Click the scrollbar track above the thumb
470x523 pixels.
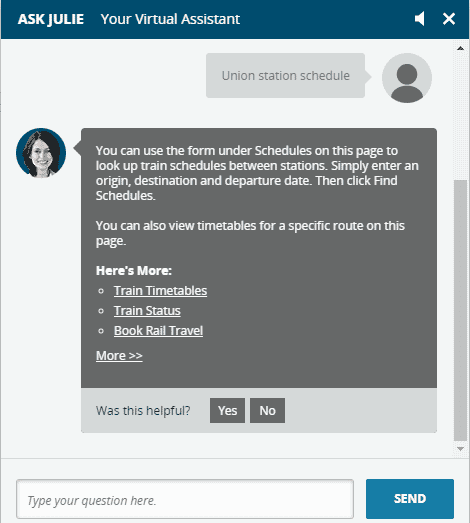click(x=461, y=116)
